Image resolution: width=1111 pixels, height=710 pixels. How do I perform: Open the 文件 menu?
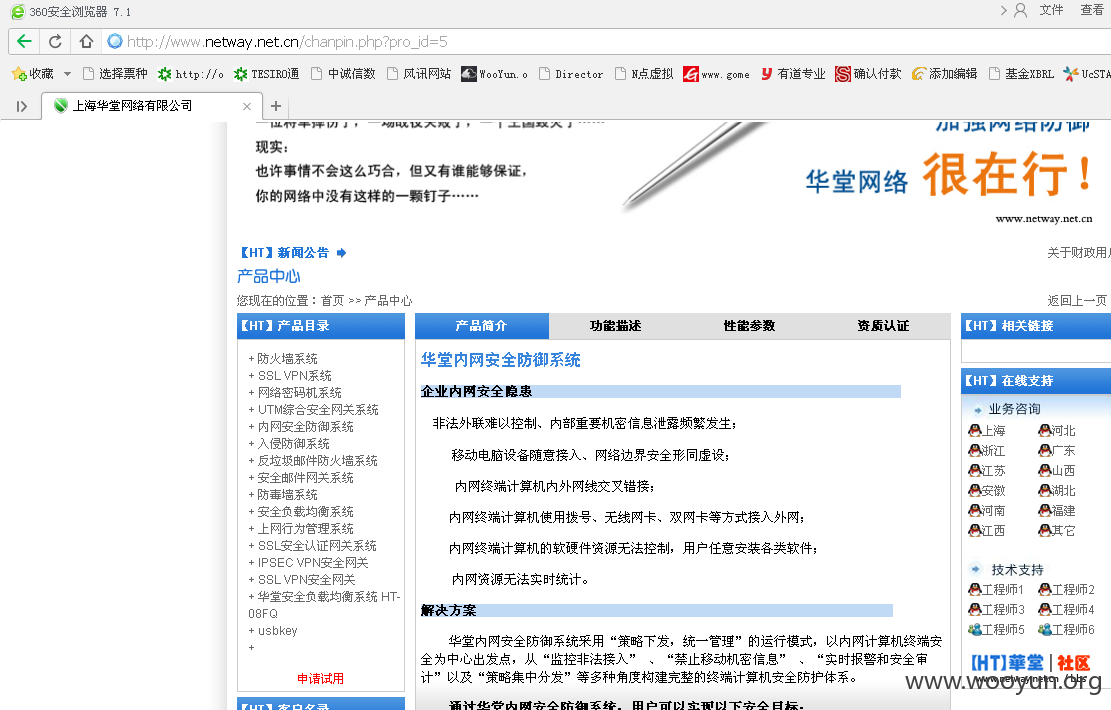click(1051, 10)
